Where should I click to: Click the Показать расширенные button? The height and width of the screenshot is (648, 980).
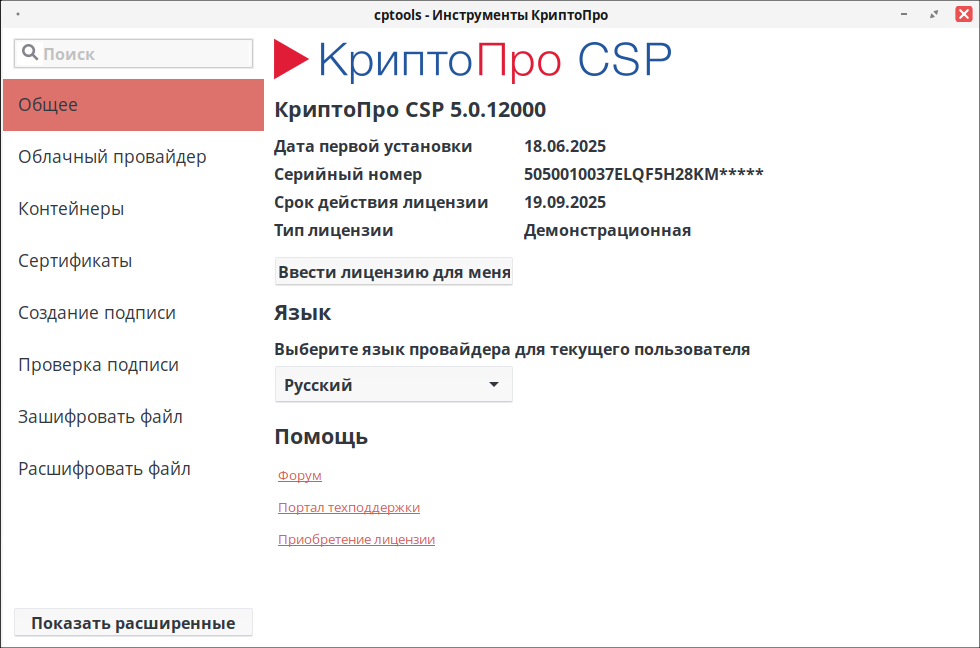[x=133, y=623]
